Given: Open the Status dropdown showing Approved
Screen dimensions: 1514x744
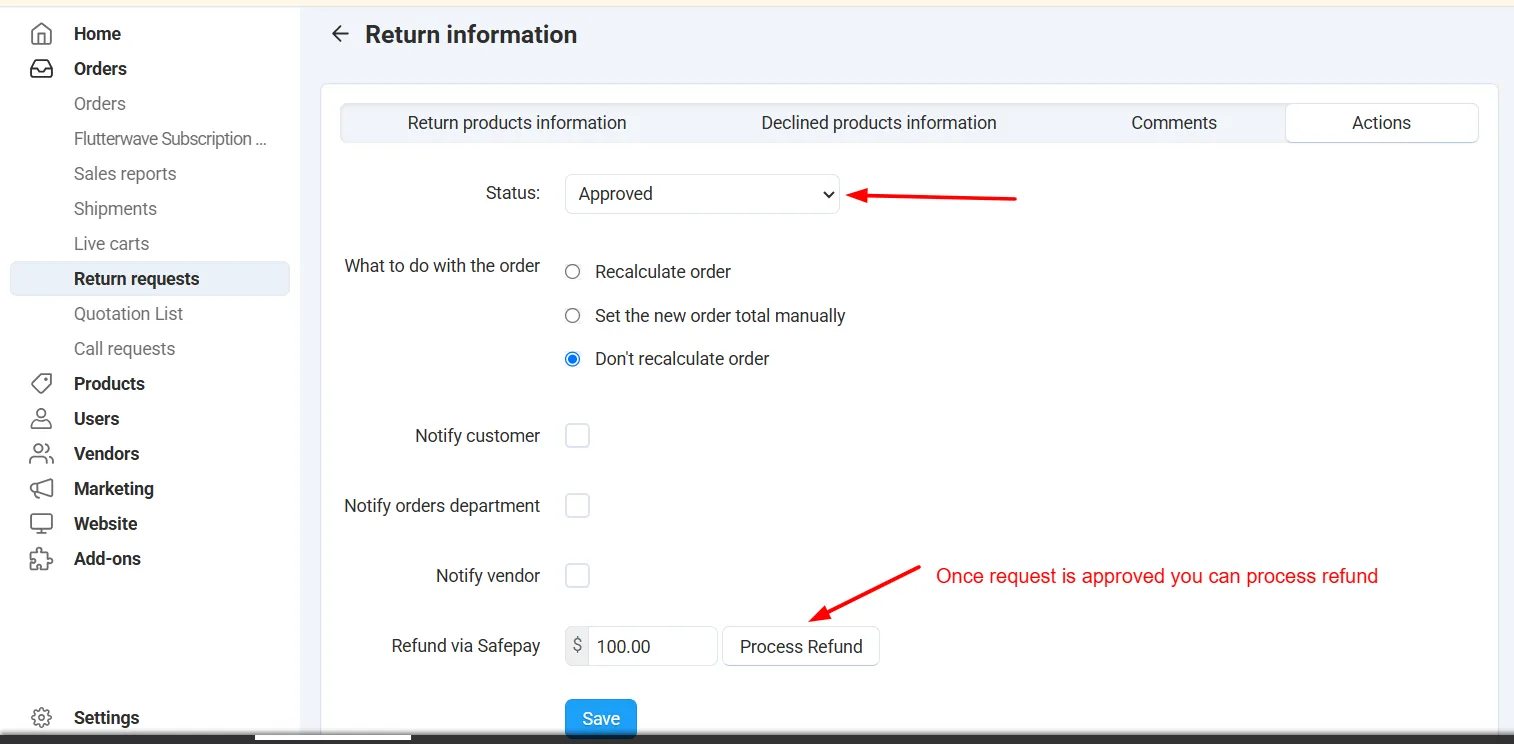Looking at the screenshot, I should (702, 194).
